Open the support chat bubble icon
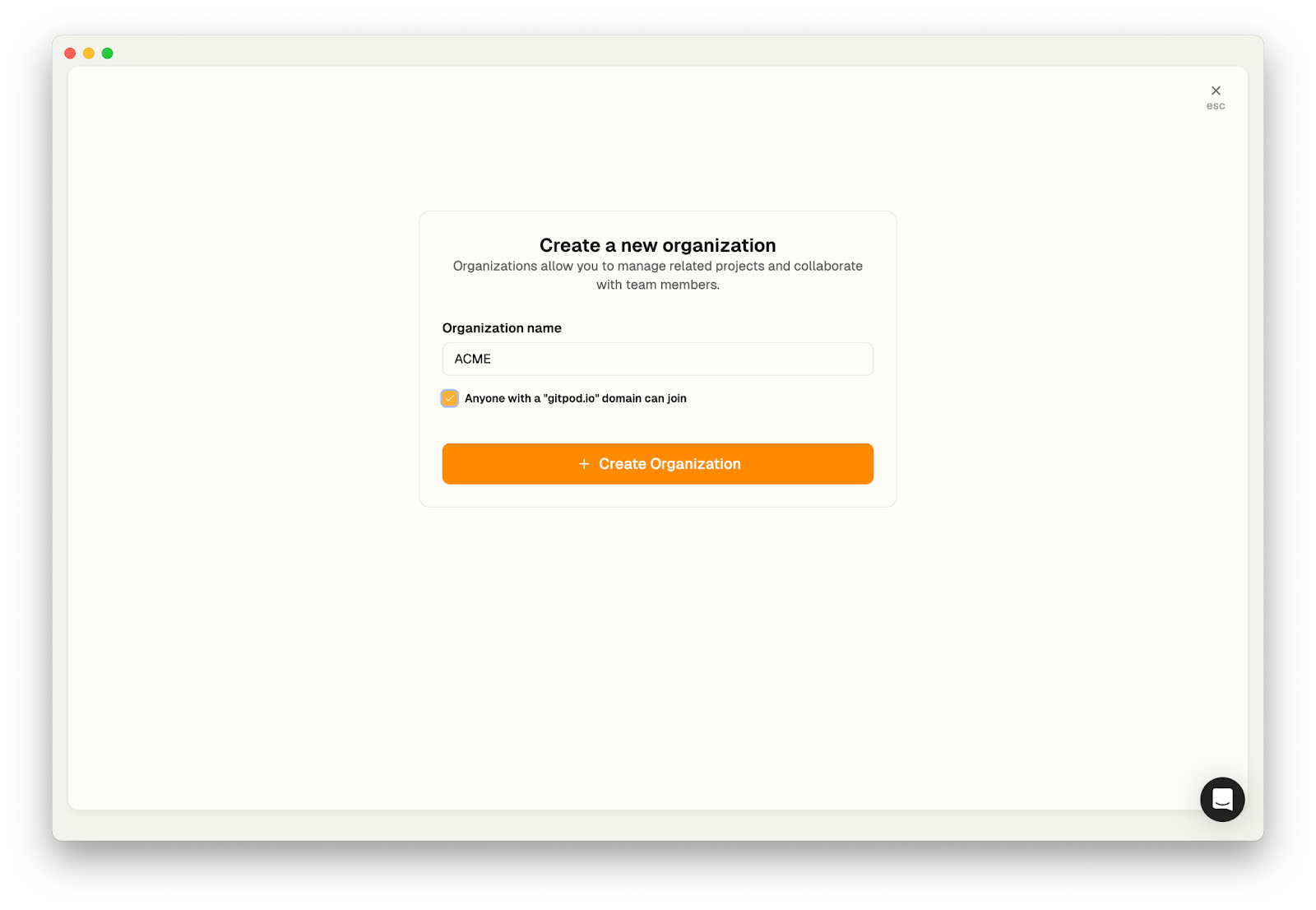Screen dimensions: 1316x910 pyautogui.click(x=1222, y=799)
